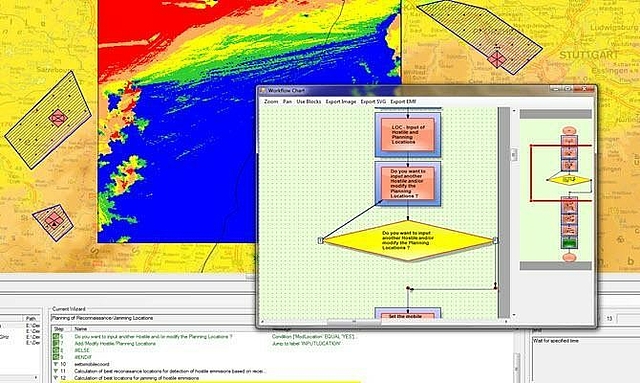Image resolution: width=640 pixels, height=383 pixels.
Task: Click the funnel icon for step 10
Action: (x=56, y=364)
